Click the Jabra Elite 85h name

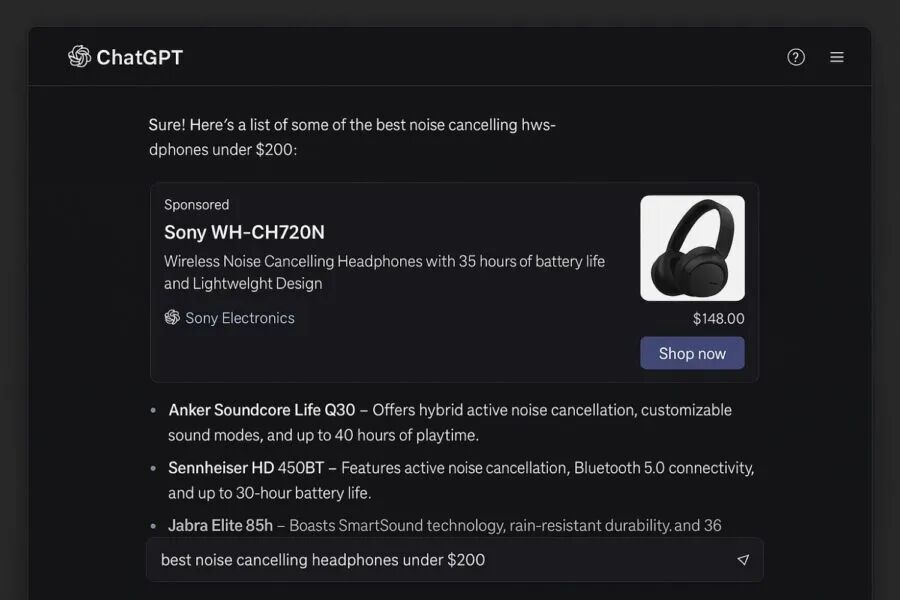tap(220, 525)
